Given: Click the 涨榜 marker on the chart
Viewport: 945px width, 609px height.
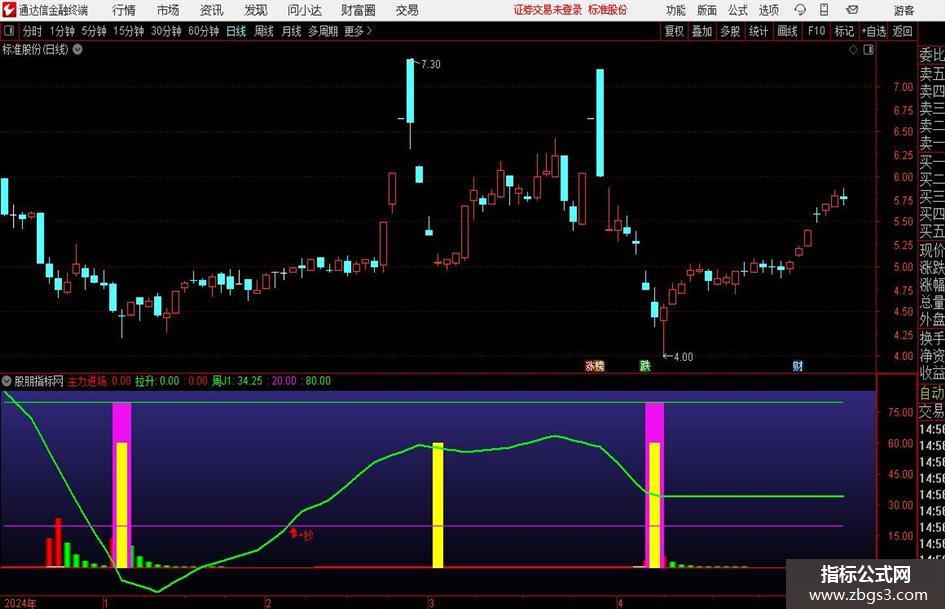Looking at the screenshot, I should click(594, 365).
